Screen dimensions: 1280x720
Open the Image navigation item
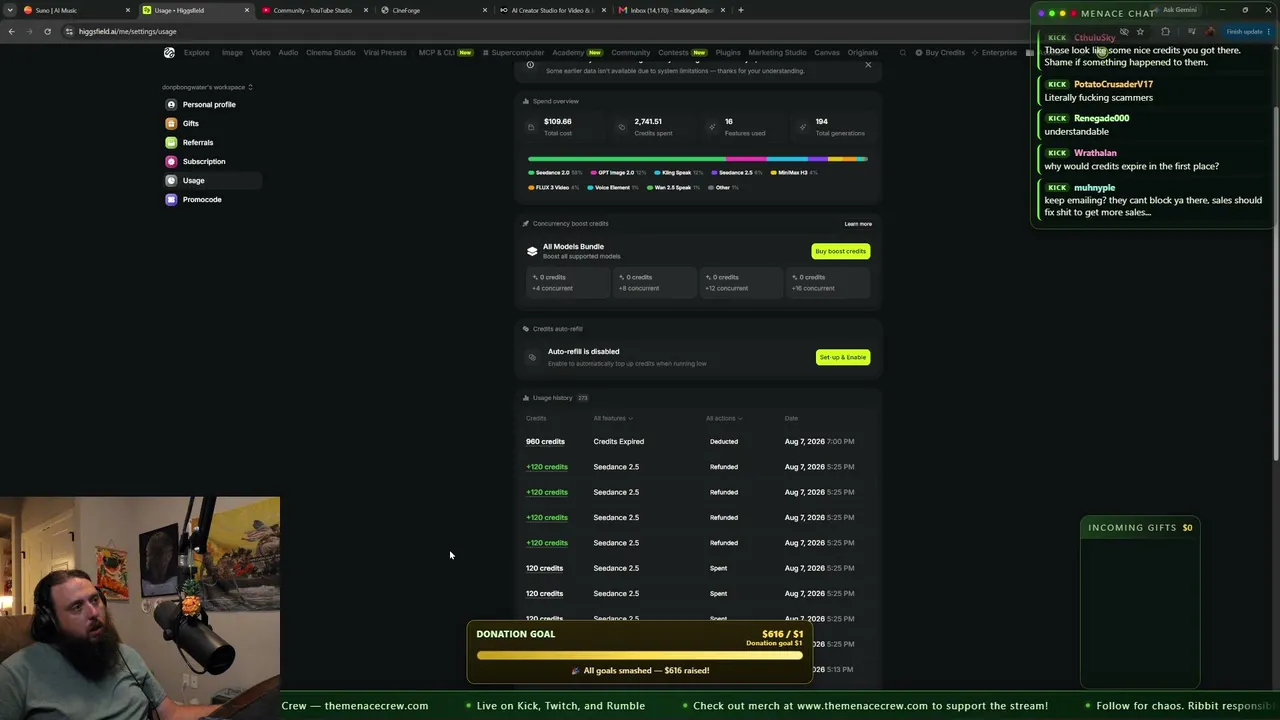232,52
